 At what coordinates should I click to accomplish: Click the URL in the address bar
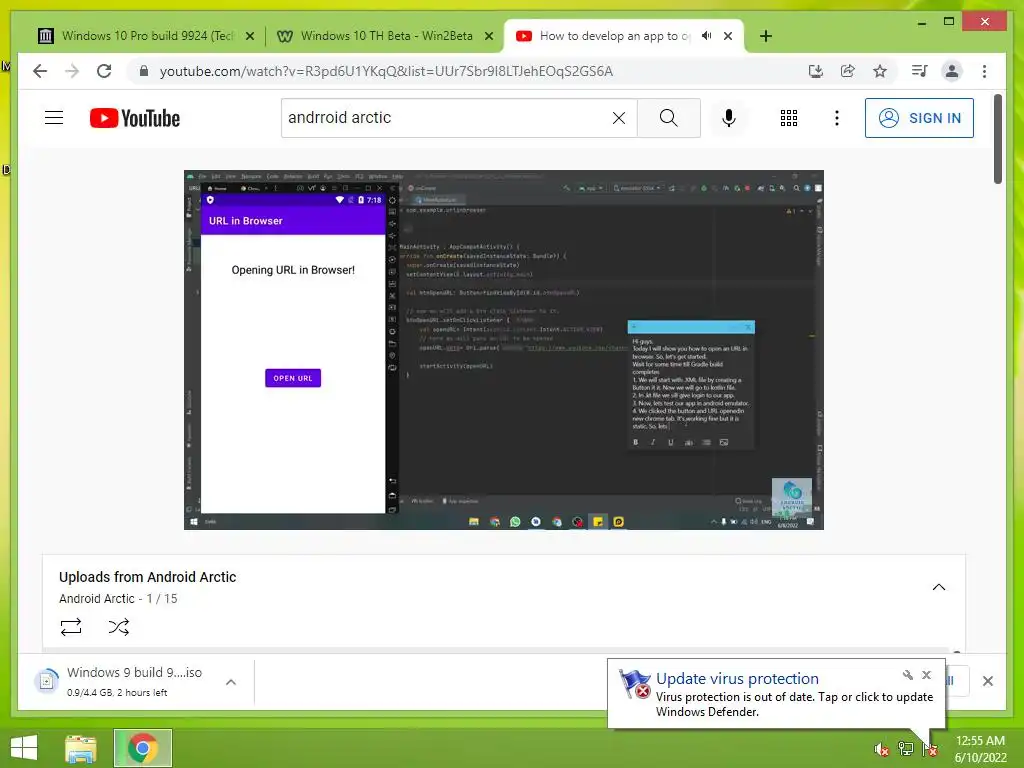pos(386,71)
